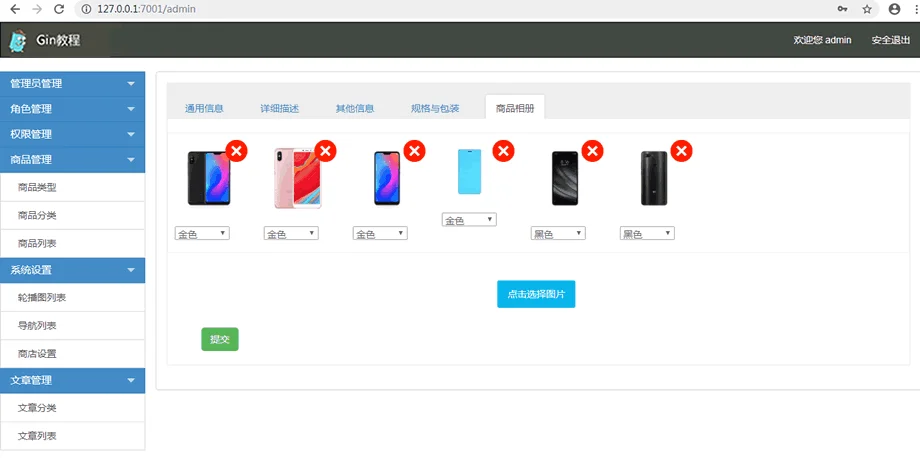Click 安全退出 to log out
Screen dimensions: 920x458
point(891,40)
